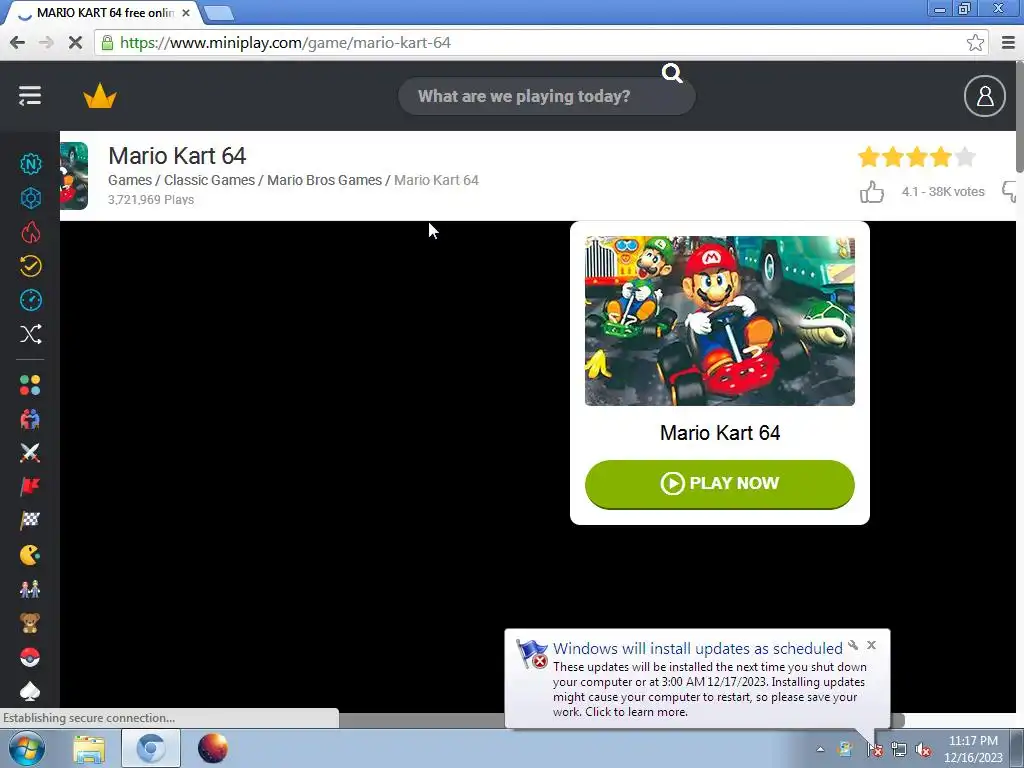Open the Games breadcrumb link
Viewport: 1024px width, 768px height.
point(130,180)
